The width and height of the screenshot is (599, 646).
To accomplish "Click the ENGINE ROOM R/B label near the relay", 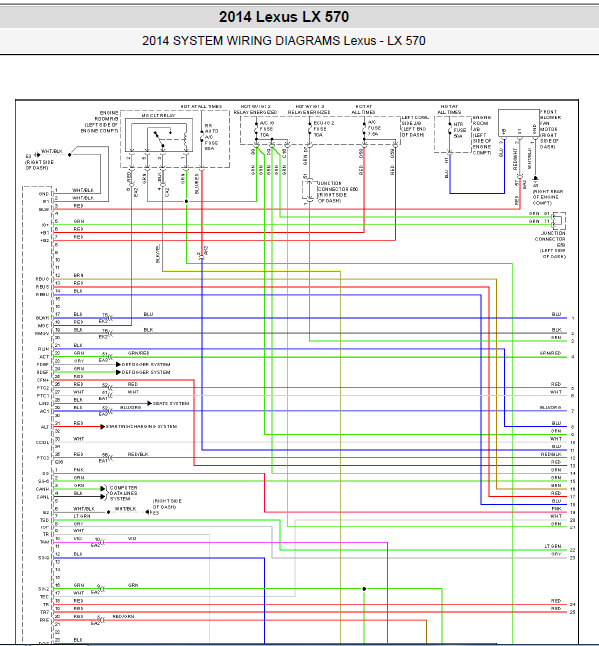I will pos(102,122).
